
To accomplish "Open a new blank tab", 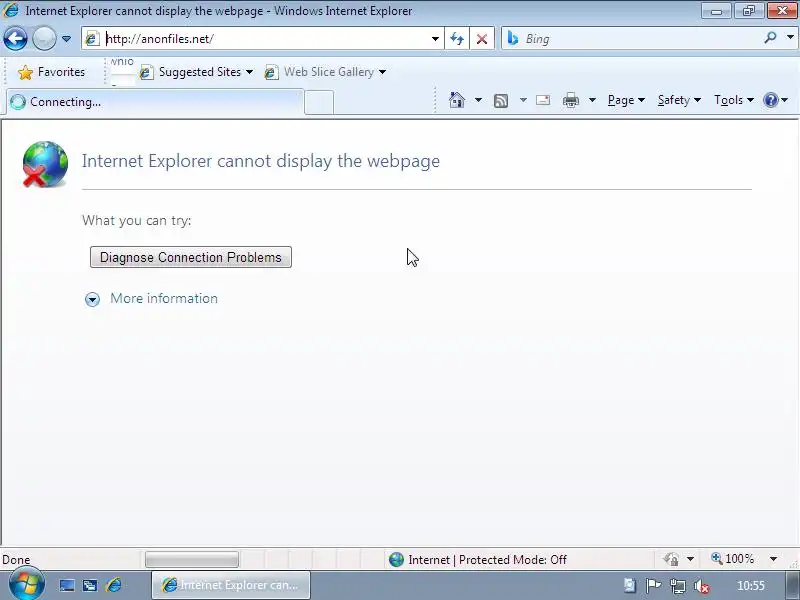I will coord(319,103).
